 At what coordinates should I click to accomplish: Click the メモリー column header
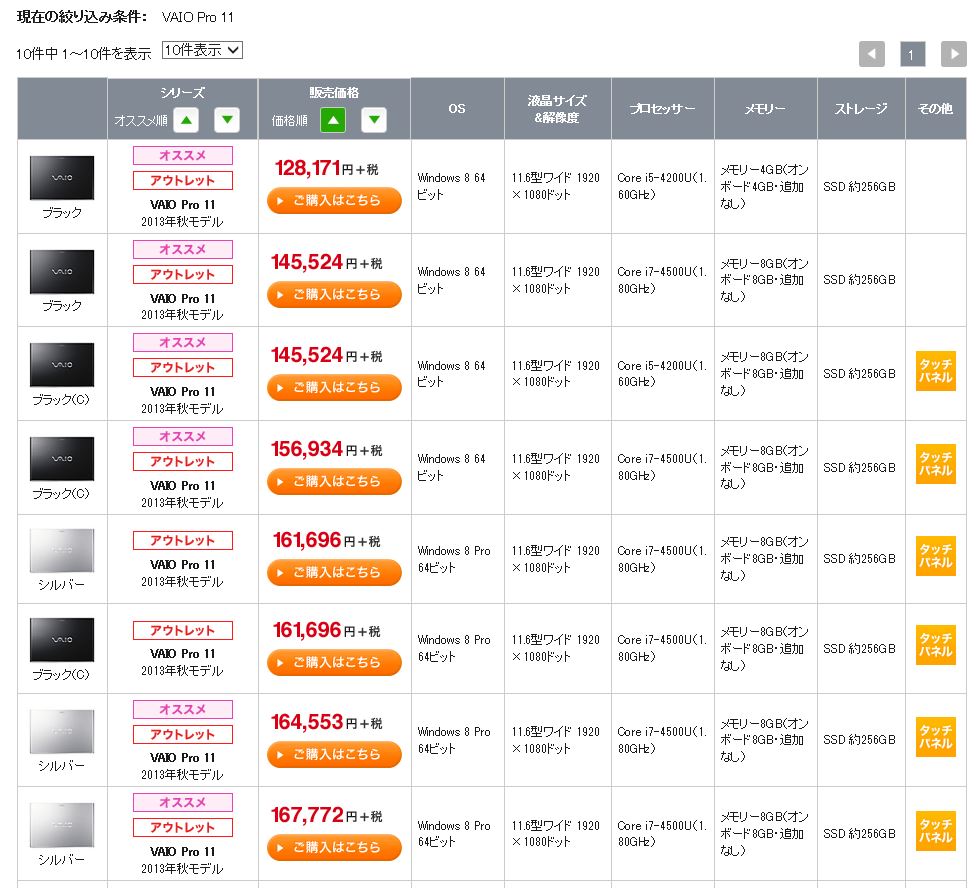tap(765, 108)
